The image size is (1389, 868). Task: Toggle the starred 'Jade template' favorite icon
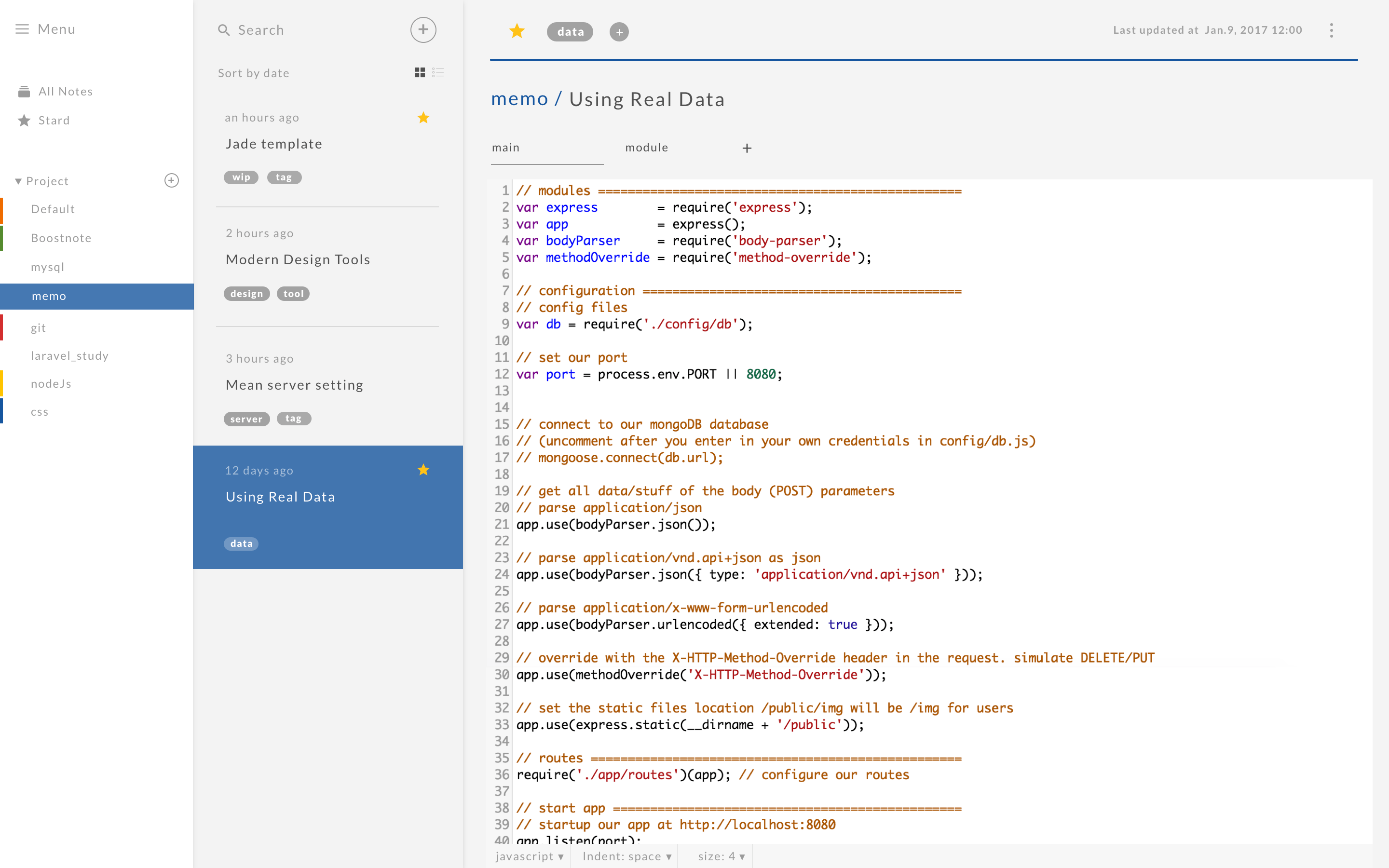pos(424,118)
